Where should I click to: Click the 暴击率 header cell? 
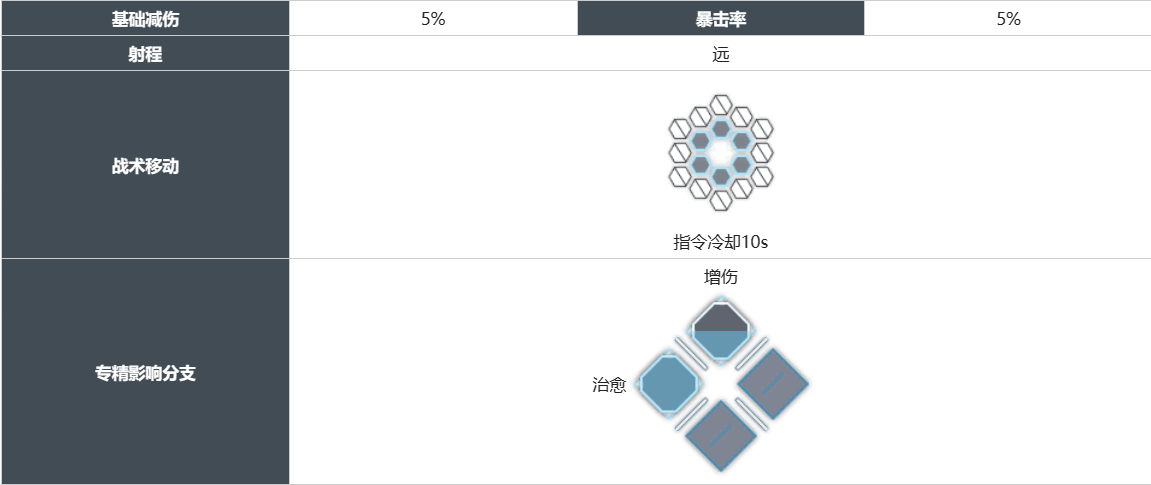[721, 18]
